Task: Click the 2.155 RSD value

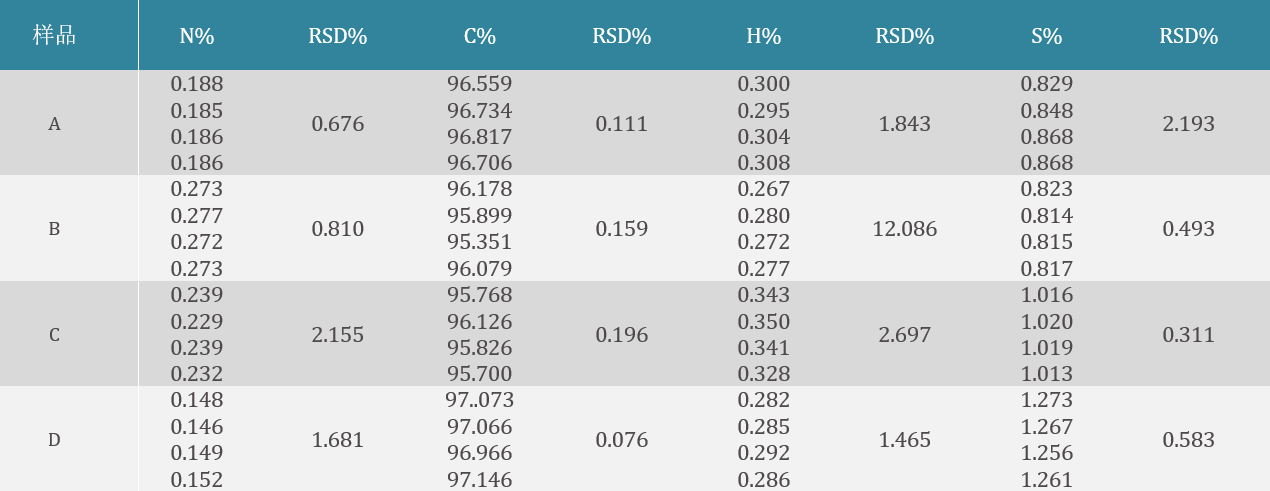Action: (338, 335)
